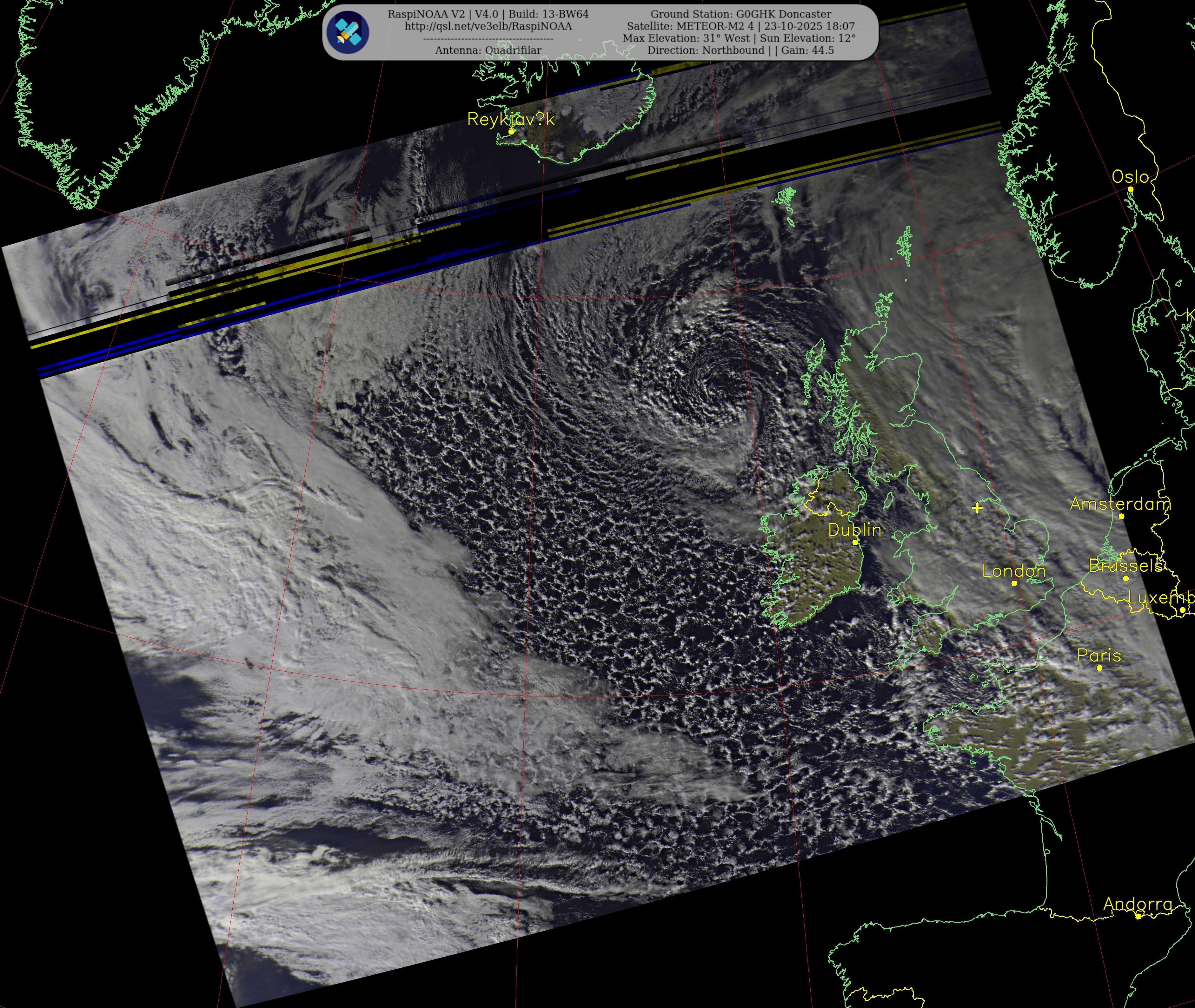Click the Antenna: Quadrifilar text
The height and width of the screenshot is (1008, 1195).
coord(488,50)
